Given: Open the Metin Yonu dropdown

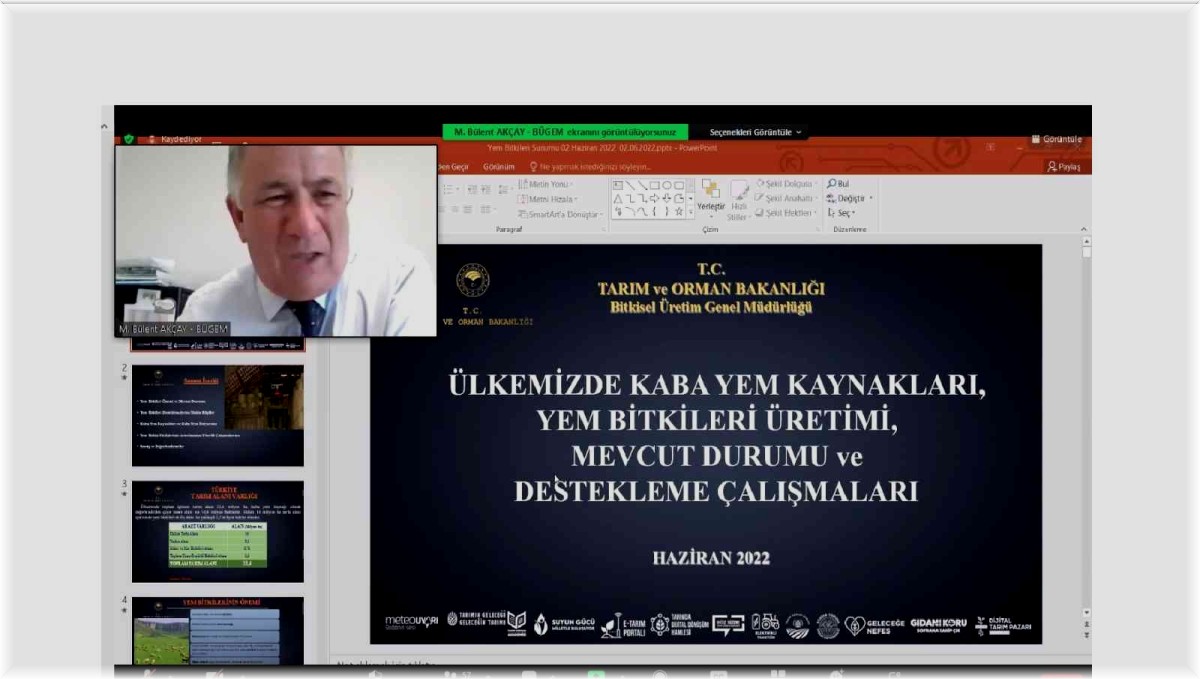Looking at the screenshot, I should 544,183.
